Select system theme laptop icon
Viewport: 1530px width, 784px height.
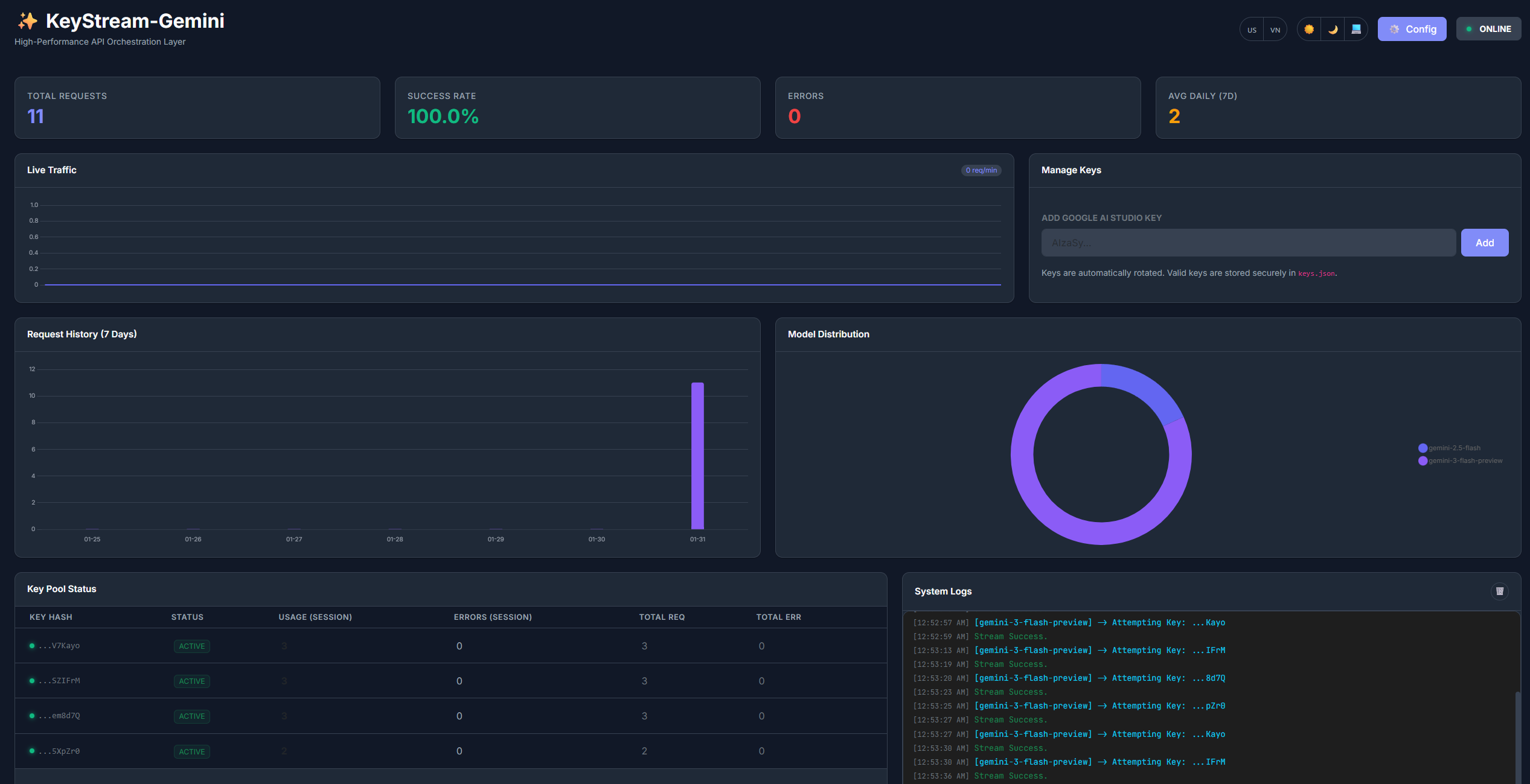1356,29
